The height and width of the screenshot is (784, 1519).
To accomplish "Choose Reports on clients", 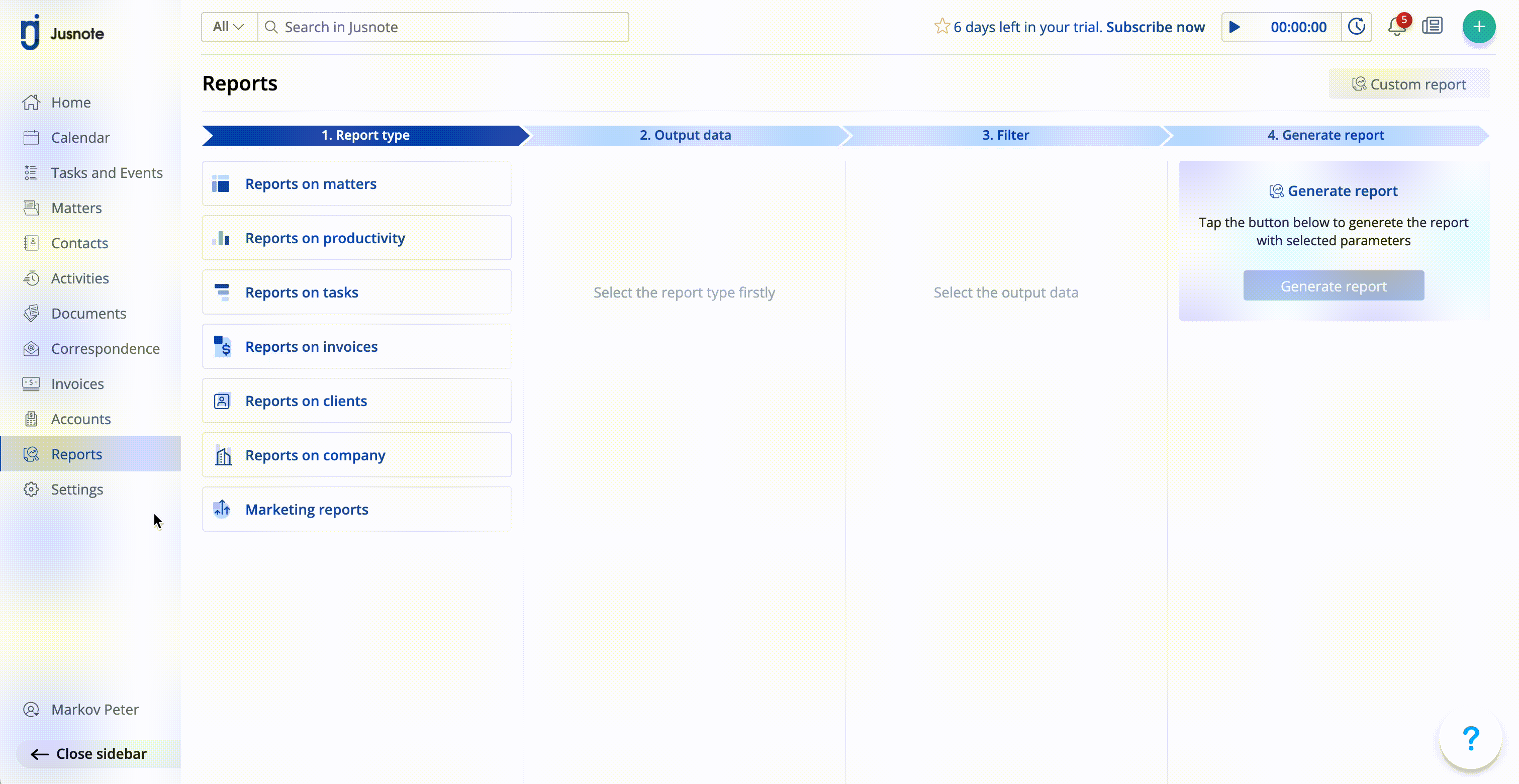I will tap(357, 401).
